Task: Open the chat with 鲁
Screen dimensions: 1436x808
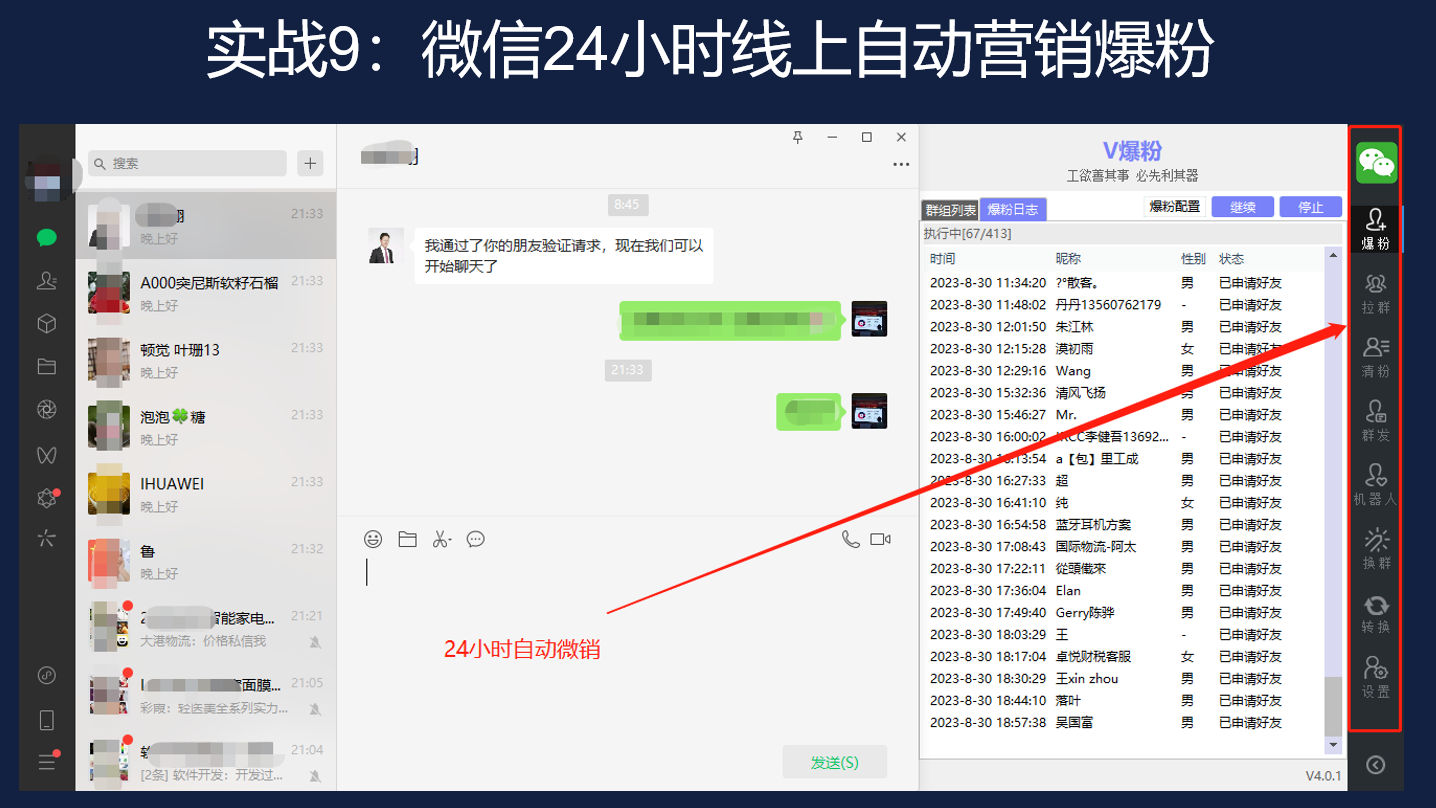Action: tap(206, 561)
